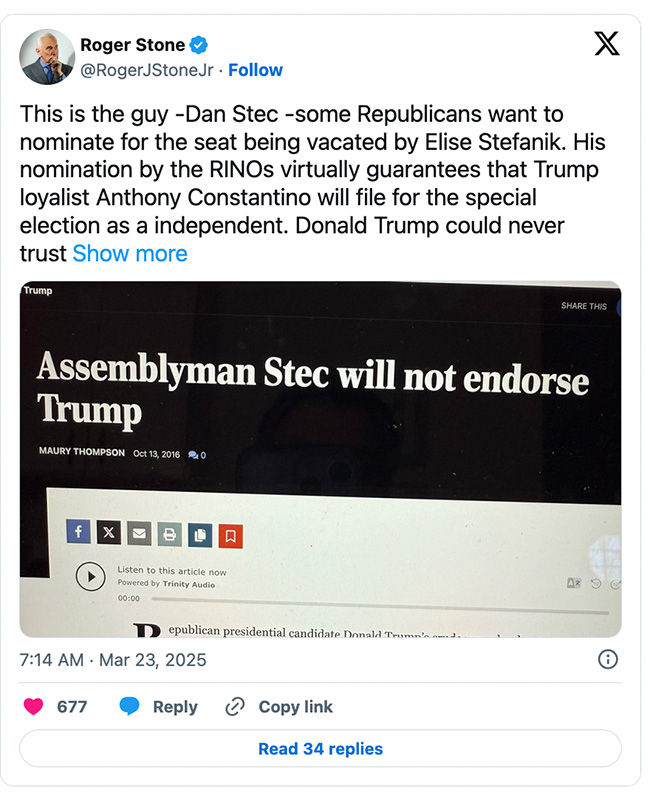The image size is (650, 793).
Task: Click the print icon in the article
Action: 169,535
